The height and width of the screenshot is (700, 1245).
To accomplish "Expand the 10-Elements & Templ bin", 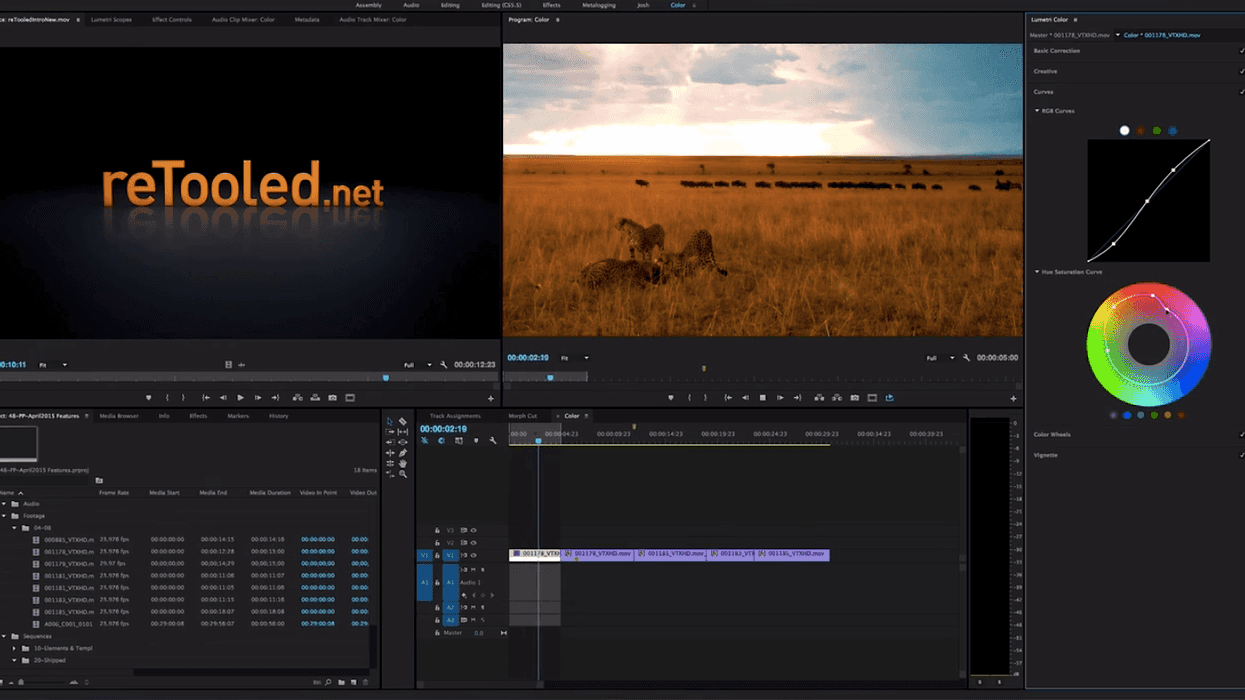I will [x=14, y=648].
